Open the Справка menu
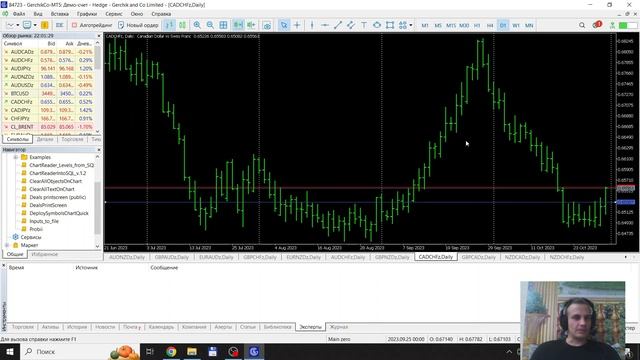 [161, 14]
